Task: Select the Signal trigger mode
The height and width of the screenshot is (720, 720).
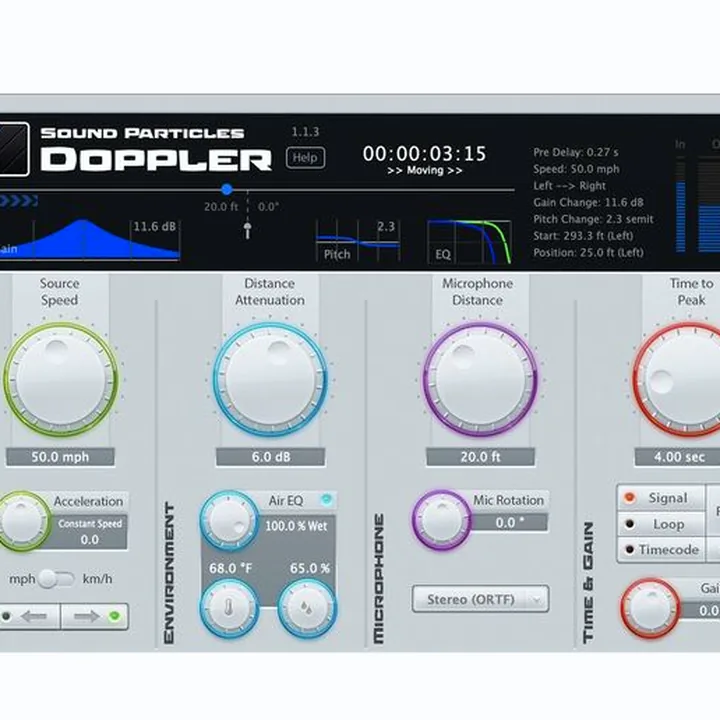Action: 660,498
